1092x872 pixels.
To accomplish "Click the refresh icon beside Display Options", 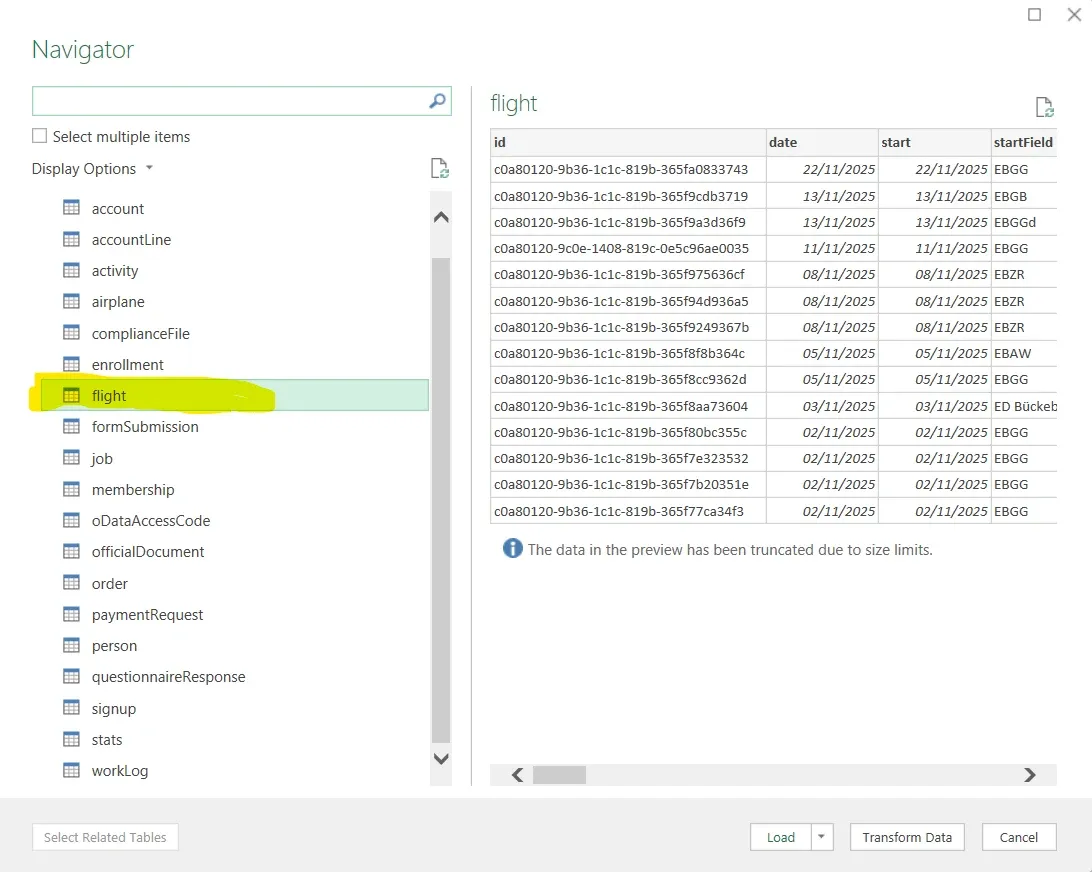I will [439, 169].
